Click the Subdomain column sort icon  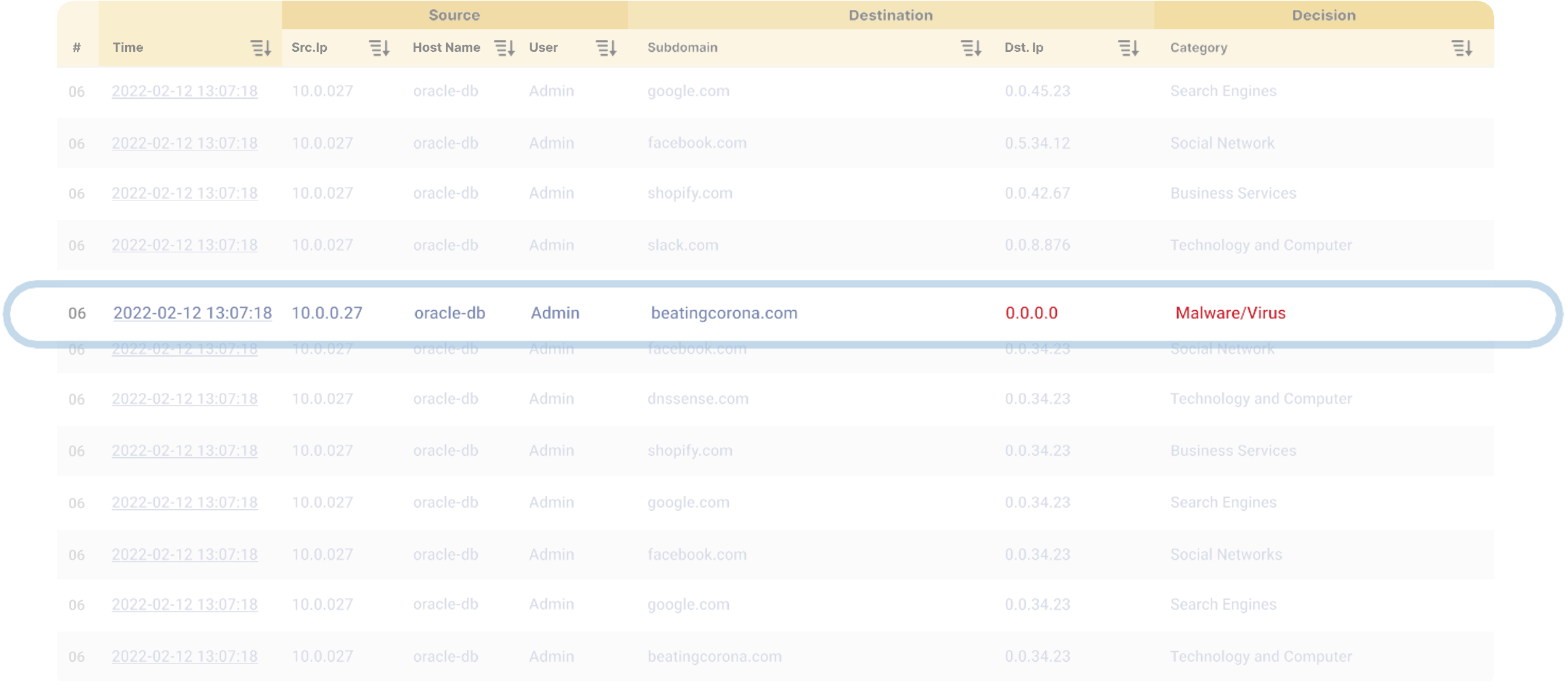click(971, 47)
